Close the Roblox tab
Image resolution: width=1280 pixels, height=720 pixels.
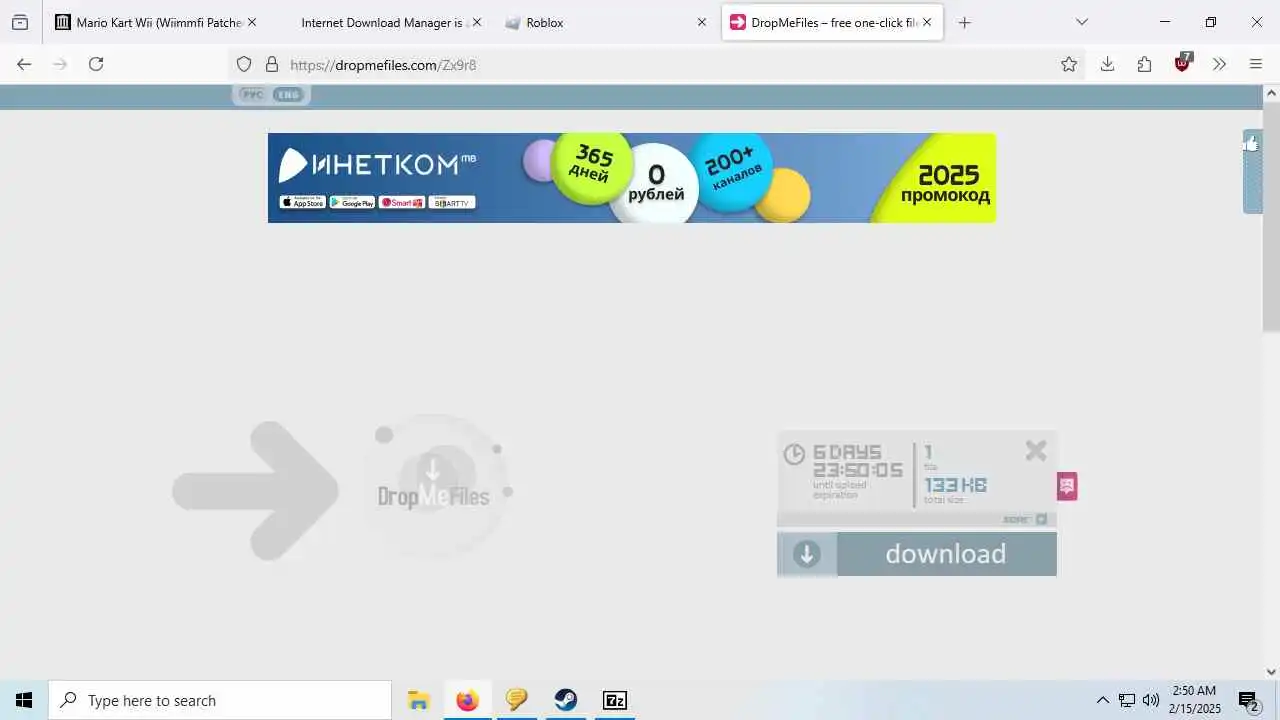(x=701, y=22)
